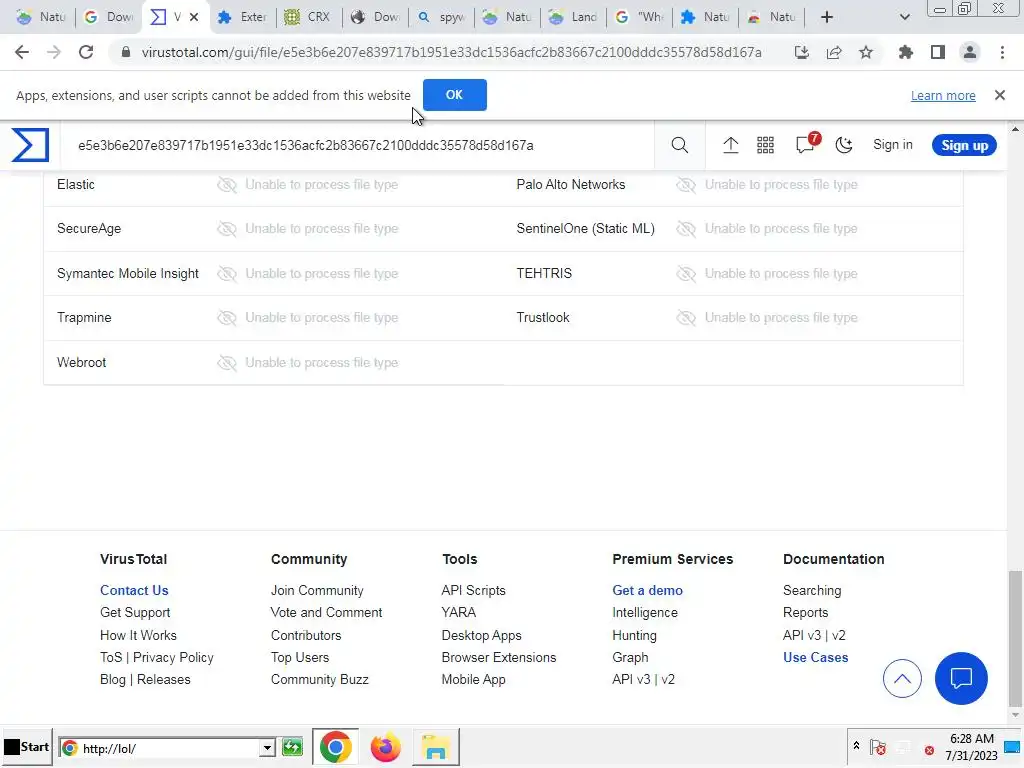Show hidden system tray icons
This screenshot has height=768, width=1024.
(x=856, y=746)
